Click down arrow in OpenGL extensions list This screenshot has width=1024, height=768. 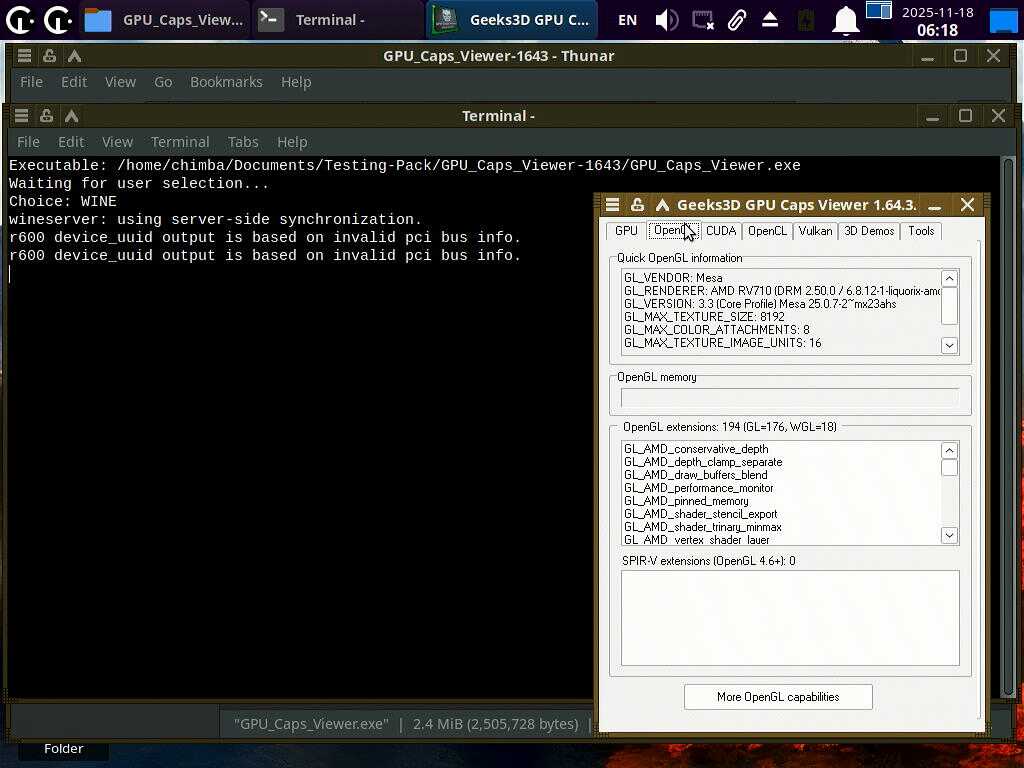(x=950, y=536)
